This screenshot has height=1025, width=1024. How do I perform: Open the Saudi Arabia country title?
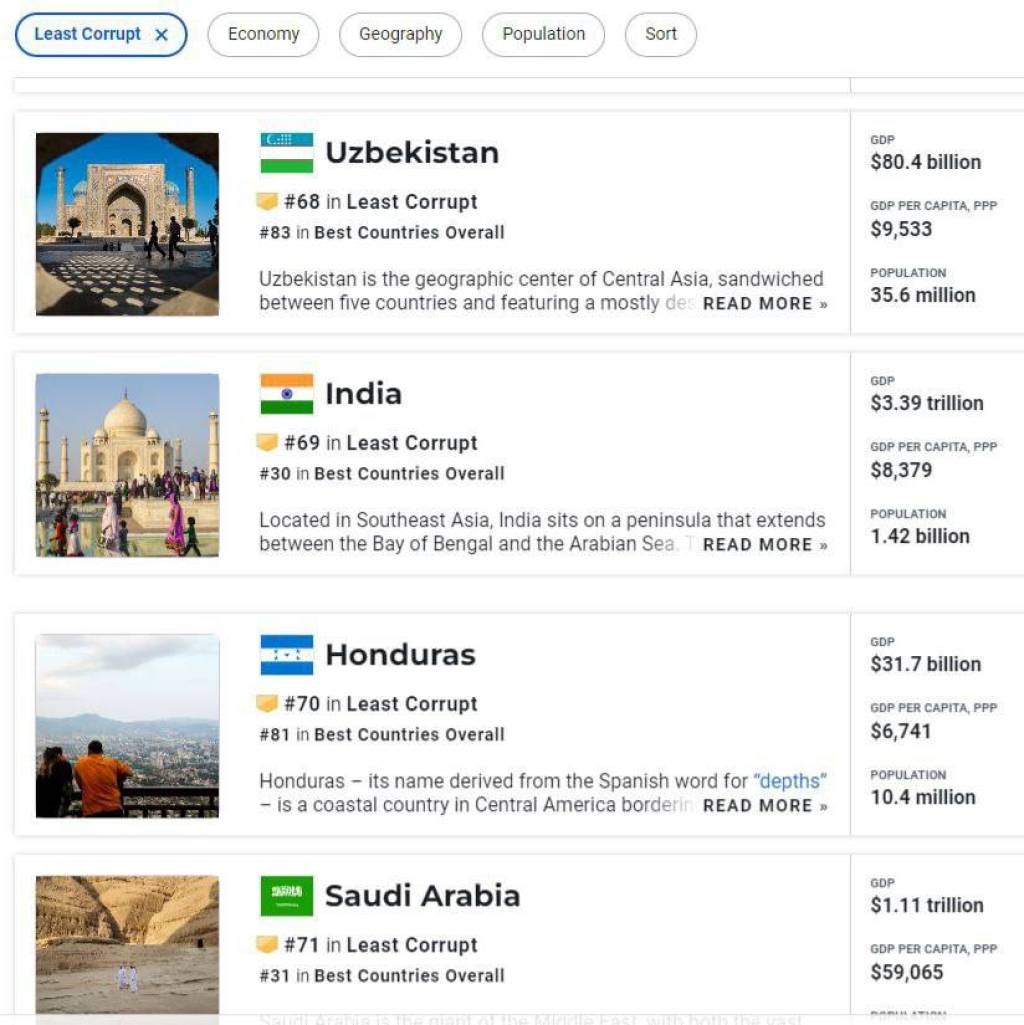(x=422, y=896)
